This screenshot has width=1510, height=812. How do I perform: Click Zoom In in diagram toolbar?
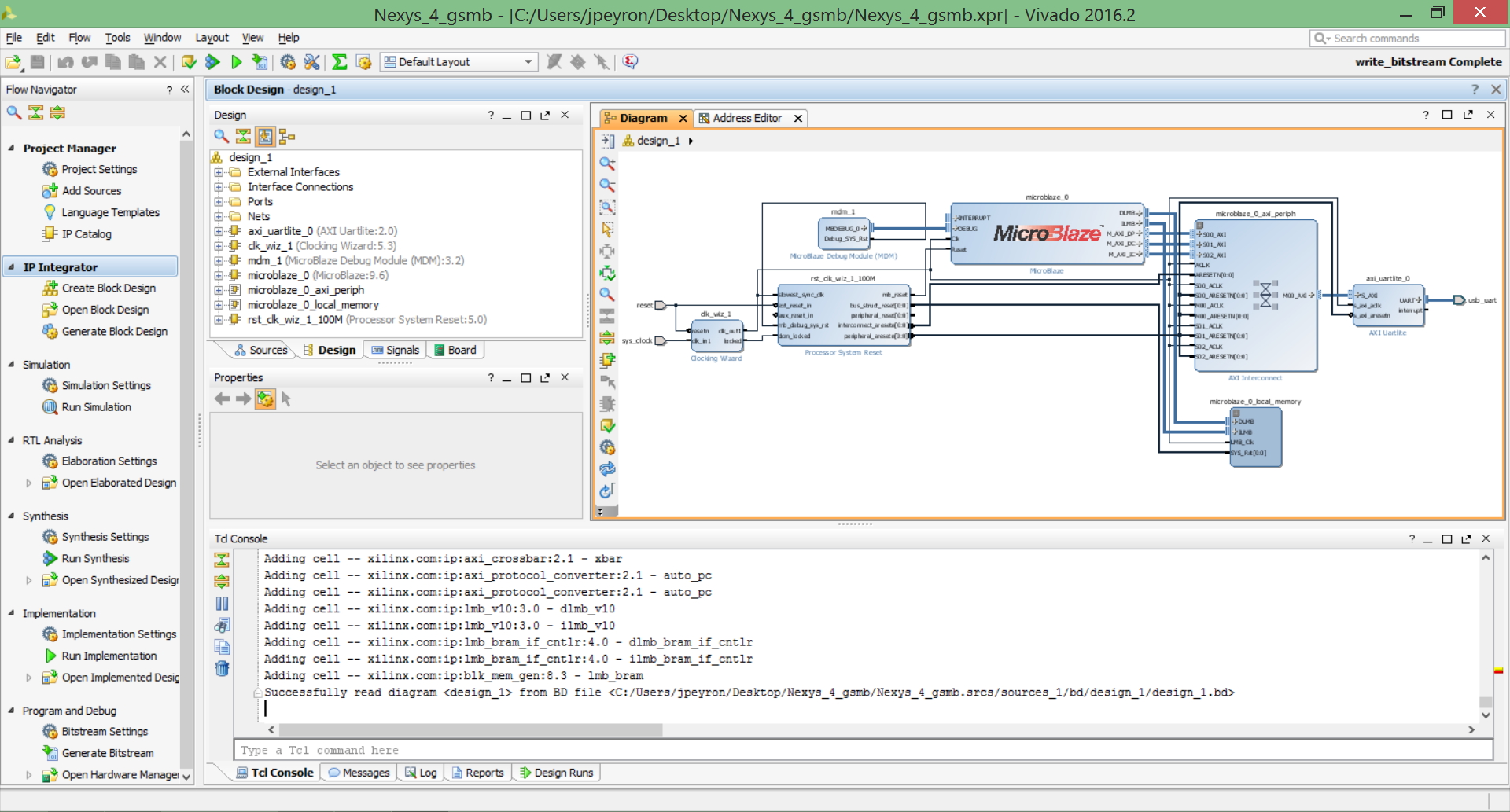click(x=607, y=163)
